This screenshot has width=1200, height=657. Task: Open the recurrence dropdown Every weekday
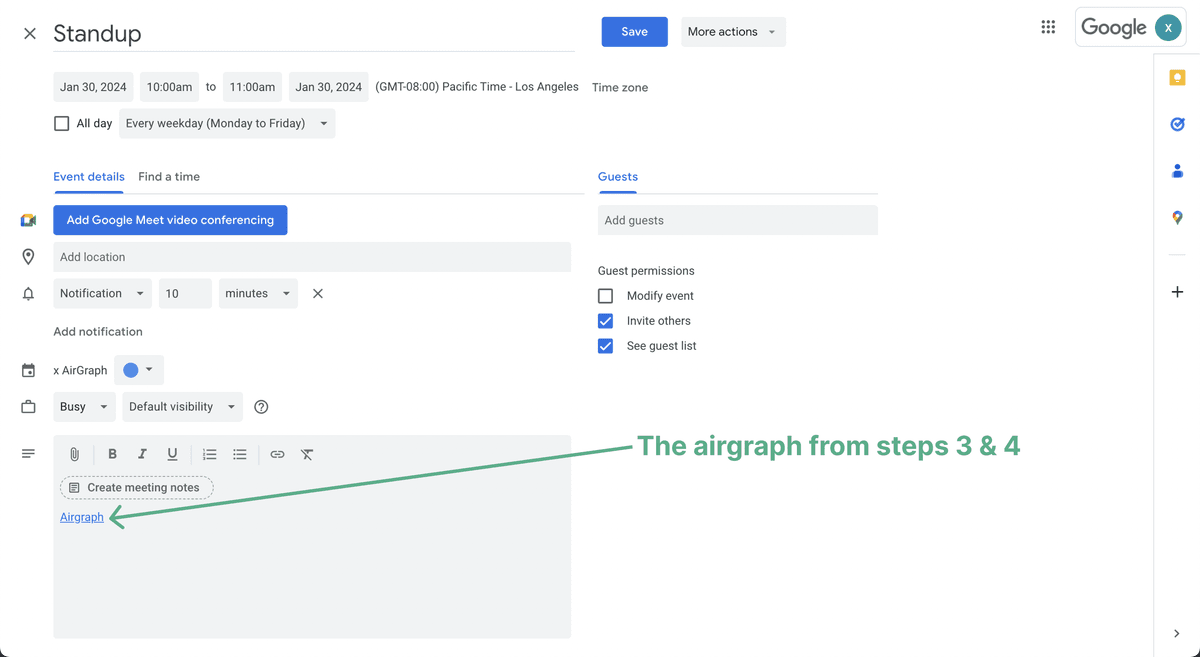point(227,124)
